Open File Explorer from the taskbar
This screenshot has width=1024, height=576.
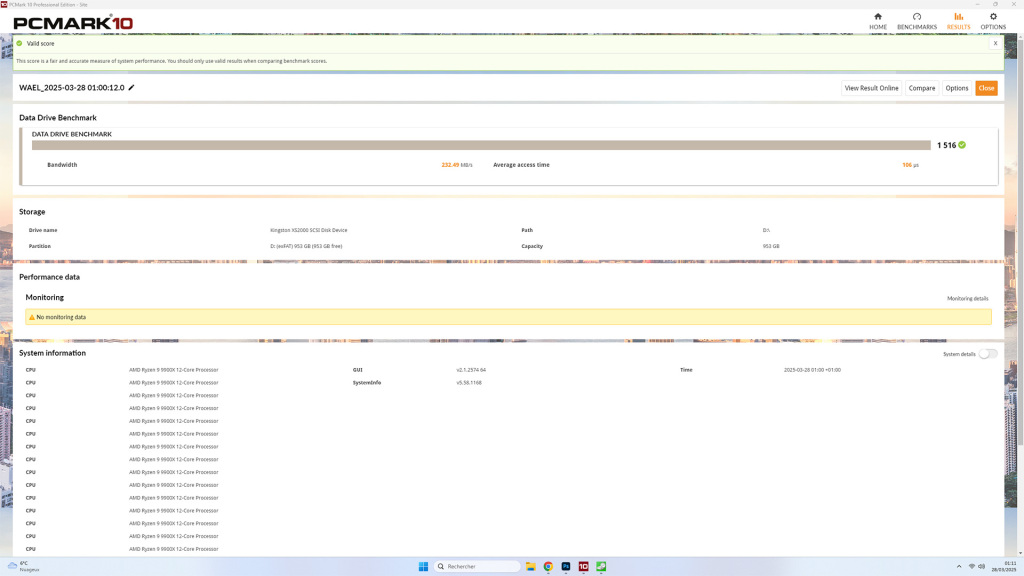(530, 566)
